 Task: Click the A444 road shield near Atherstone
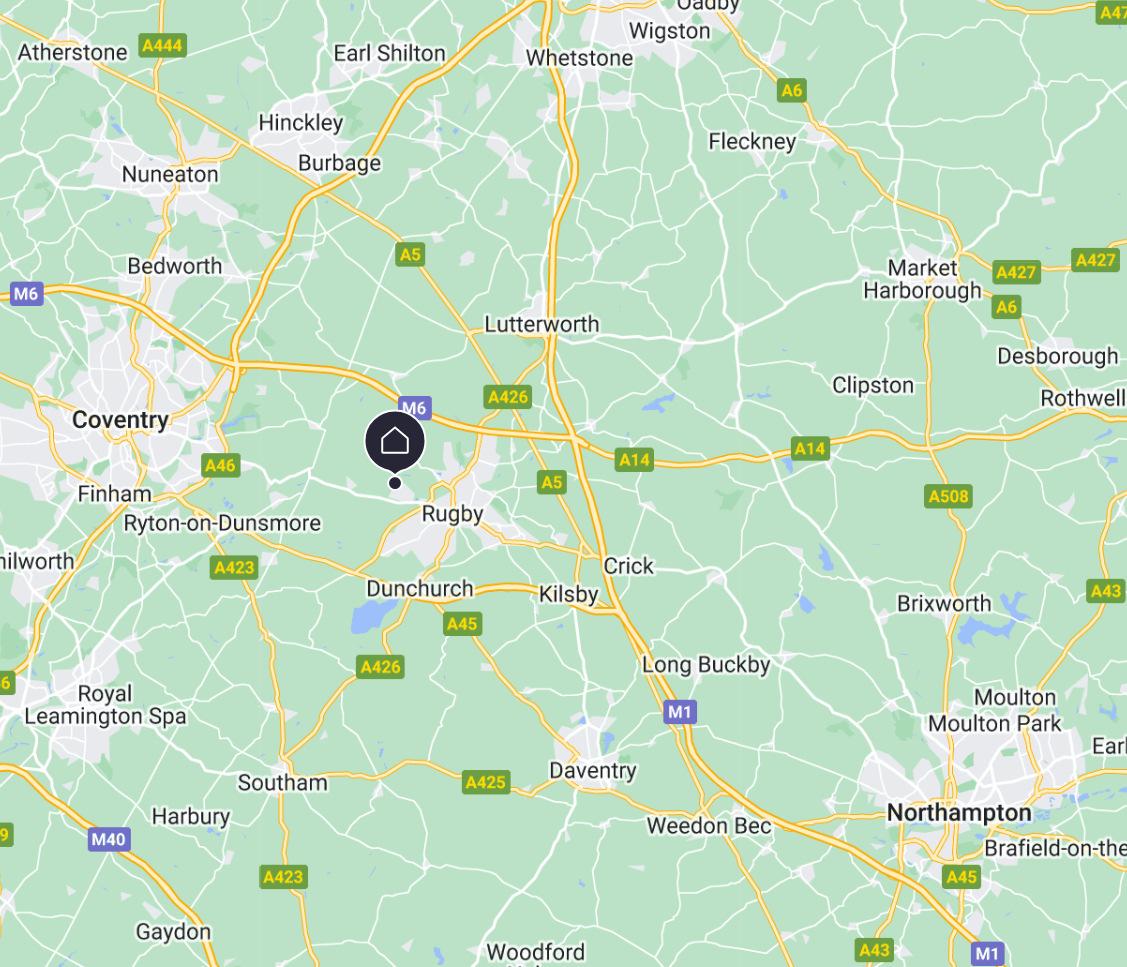[x=162, y=46]
